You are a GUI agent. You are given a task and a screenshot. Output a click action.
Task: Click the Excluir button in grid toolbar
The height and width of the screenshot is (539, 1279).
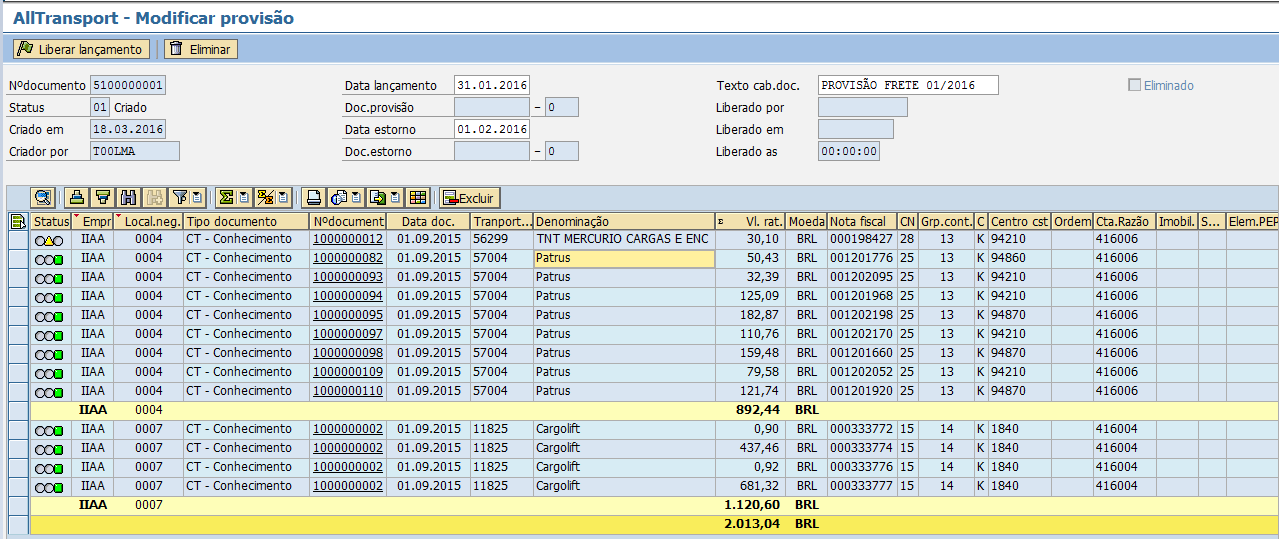pyautogui.click(x=470, y=198)
